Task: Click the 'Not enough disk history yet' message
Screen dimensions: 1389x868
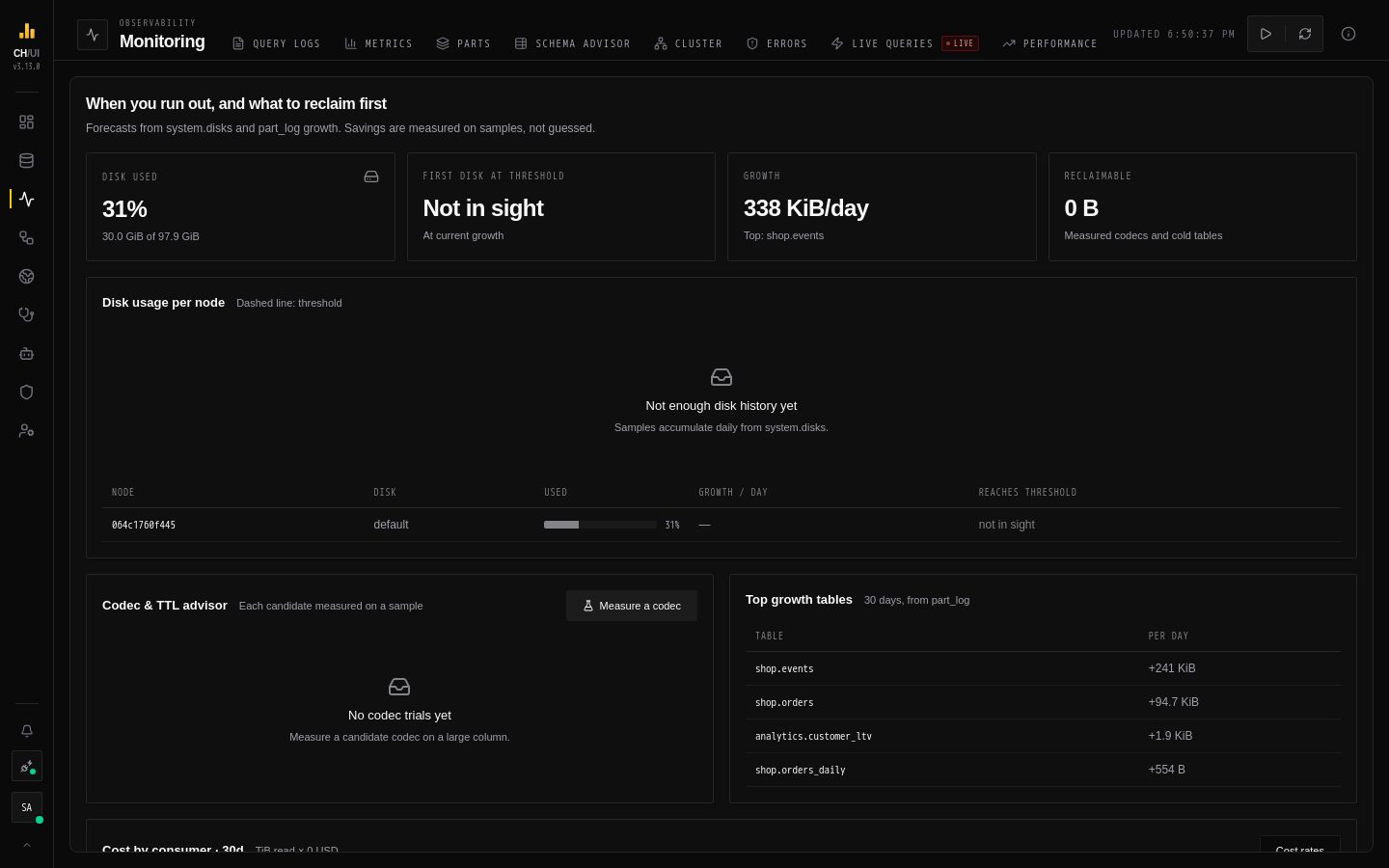Action: point(722,406)
